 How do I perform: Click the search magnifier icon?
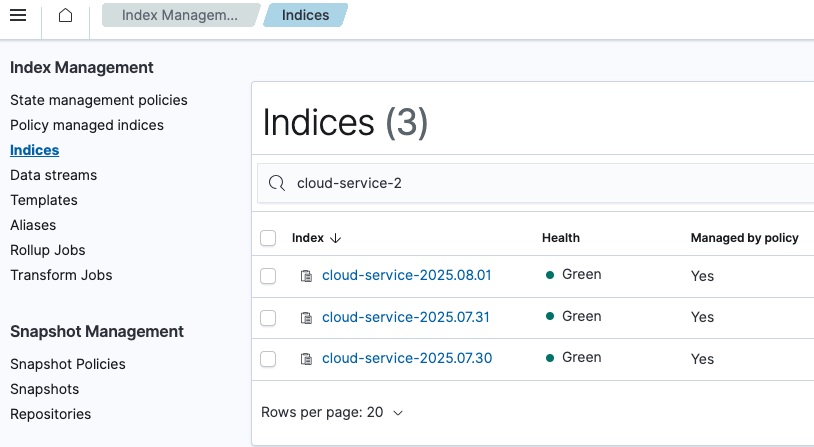click(x=276, y=183)
